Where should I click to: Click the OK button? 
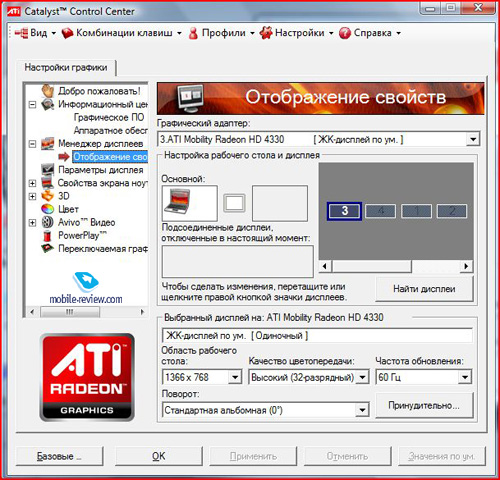coord(158,456)
